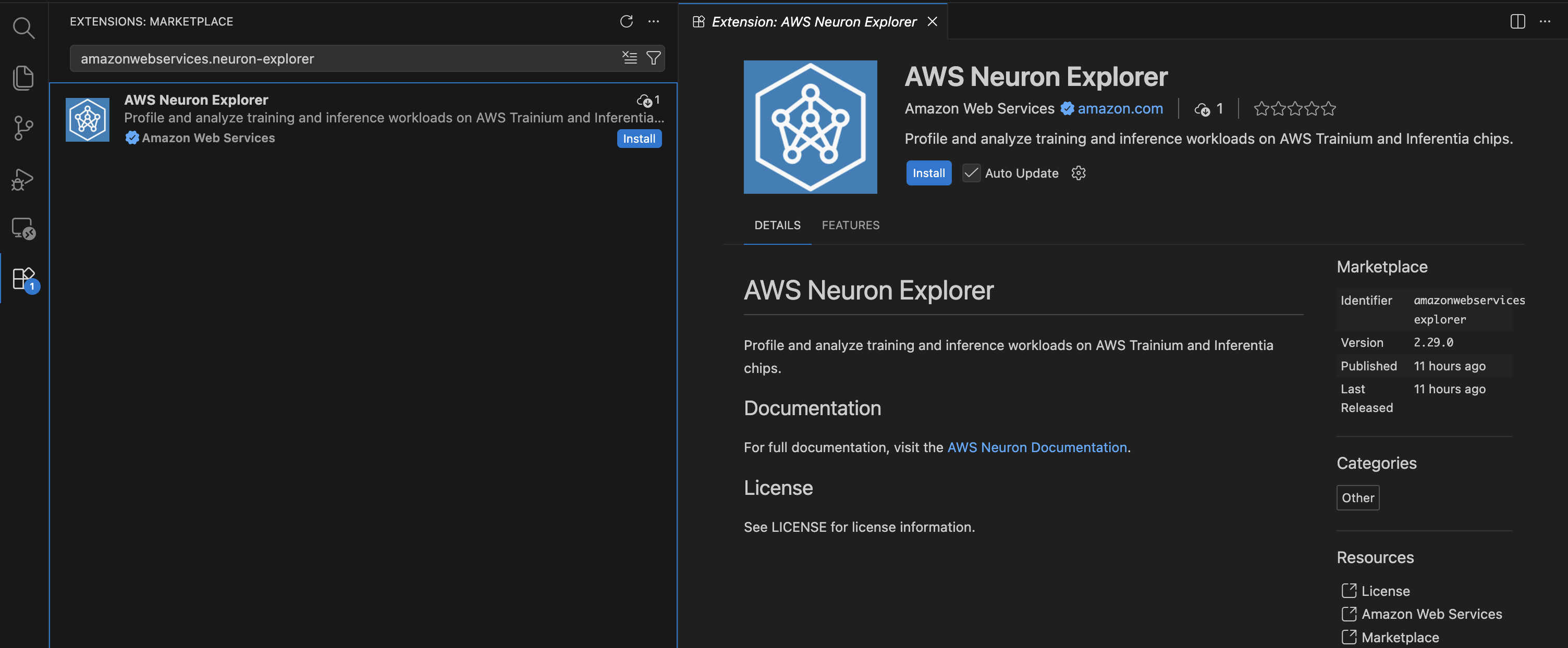Click the install count in extension header
This screenshot has width=1568, height=648.
point(1209,108)
